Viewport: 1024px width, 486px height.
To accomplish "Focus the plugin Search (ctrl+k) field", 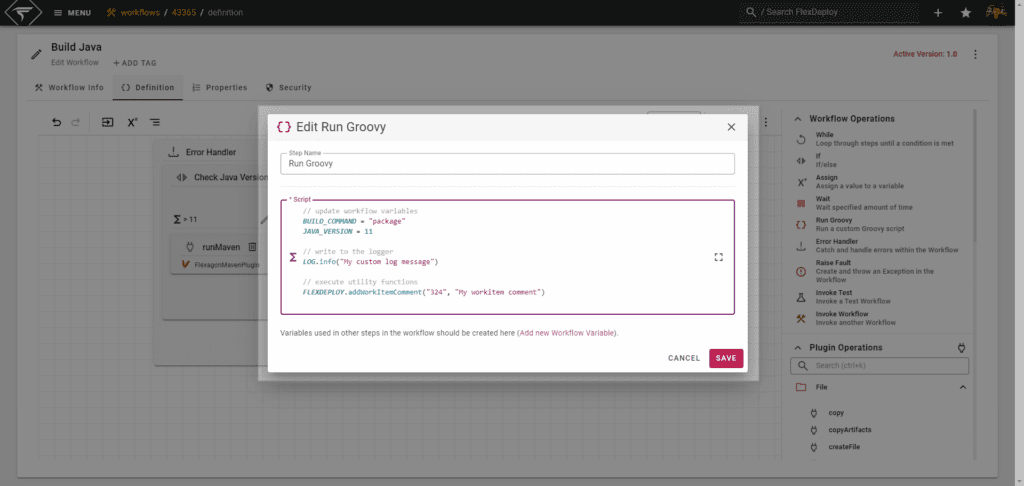I will point(880,366).
